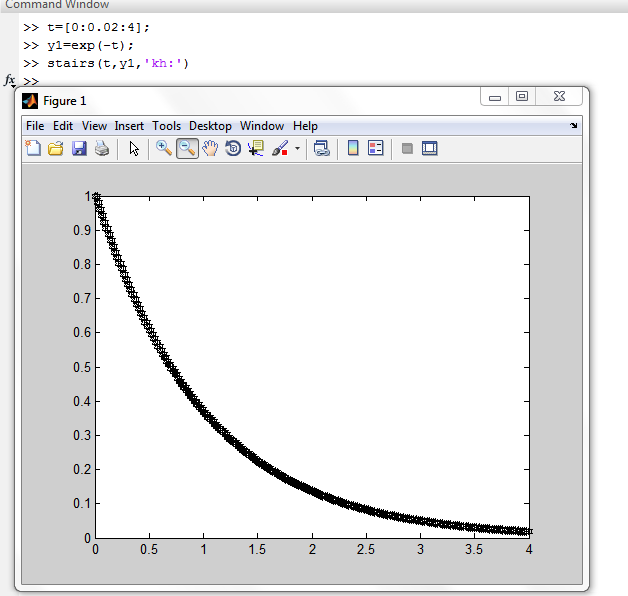Click the MATLAB logo in figure title bar

[30, 101]
